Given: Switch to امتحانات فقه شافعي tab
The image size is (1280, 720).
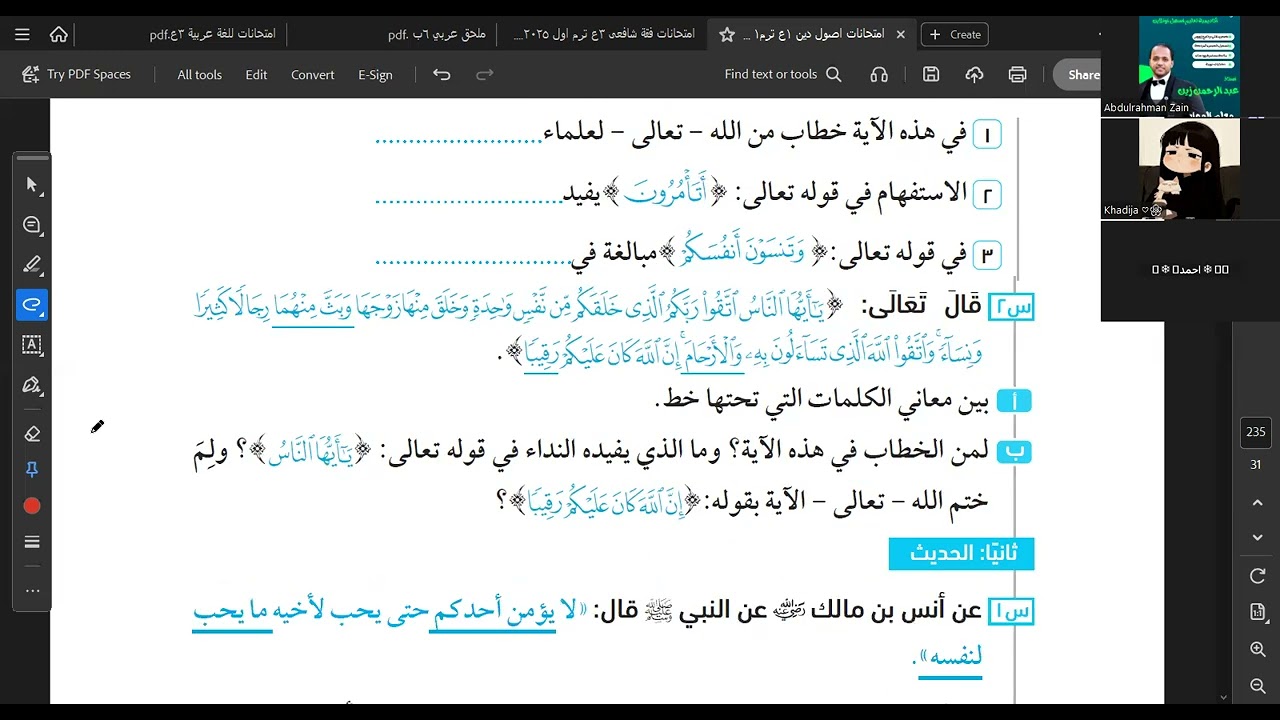Looking at the screenshot, I should [x=604, y=34].
